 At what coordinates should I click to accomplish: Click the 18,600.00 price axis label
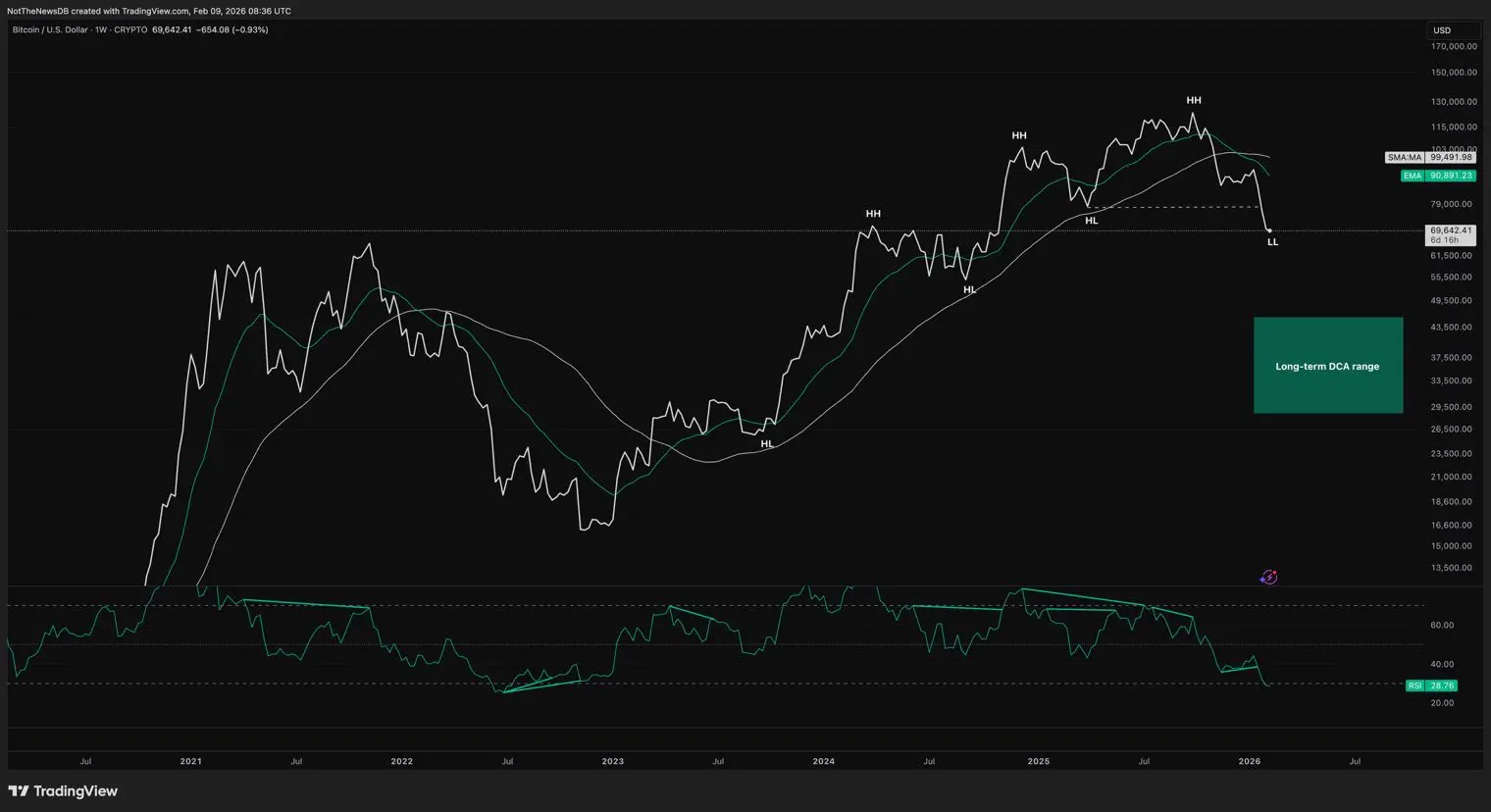1452,502
